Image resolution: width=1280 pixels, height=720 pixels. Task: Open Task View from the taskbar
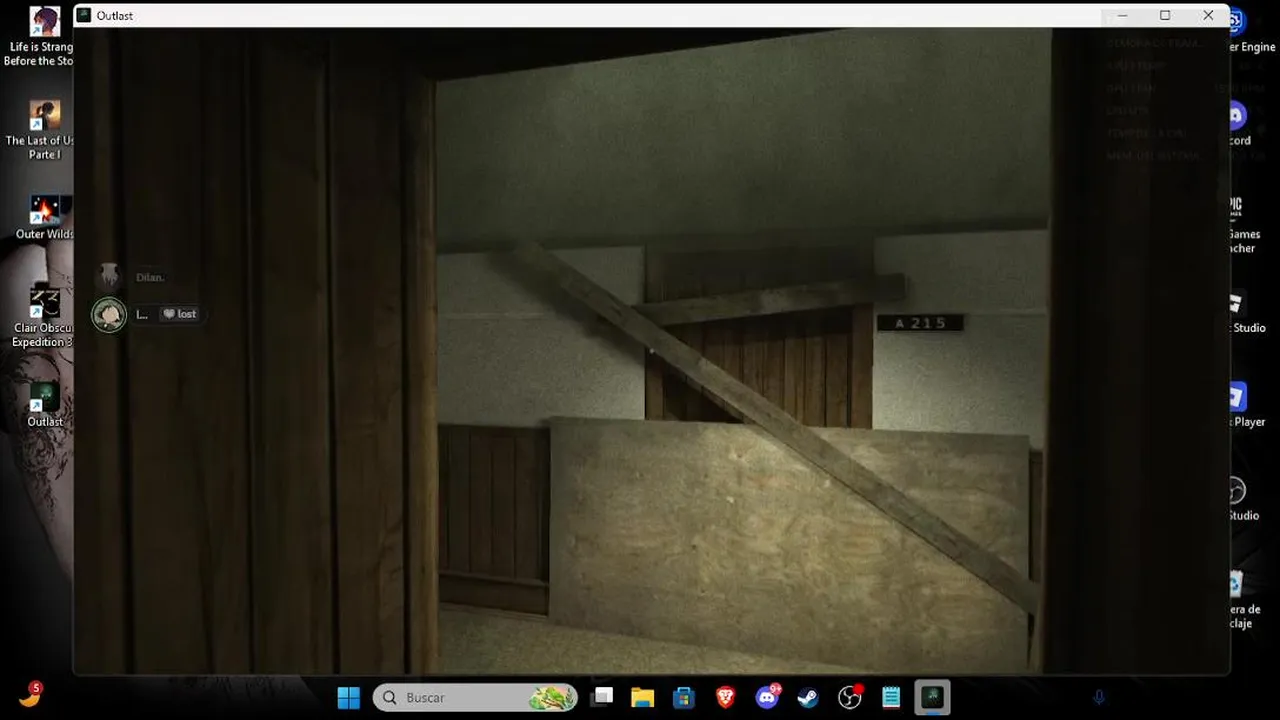point(602,697)
